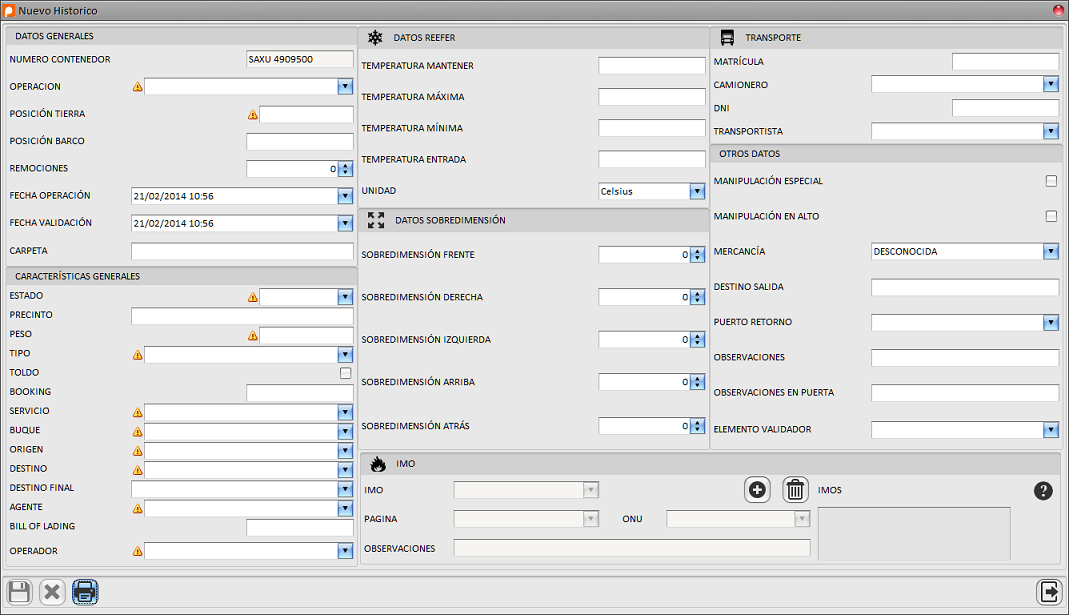Click the warning icon next to Destino
Screen dimensions: 1069x615
pos(138,470)
